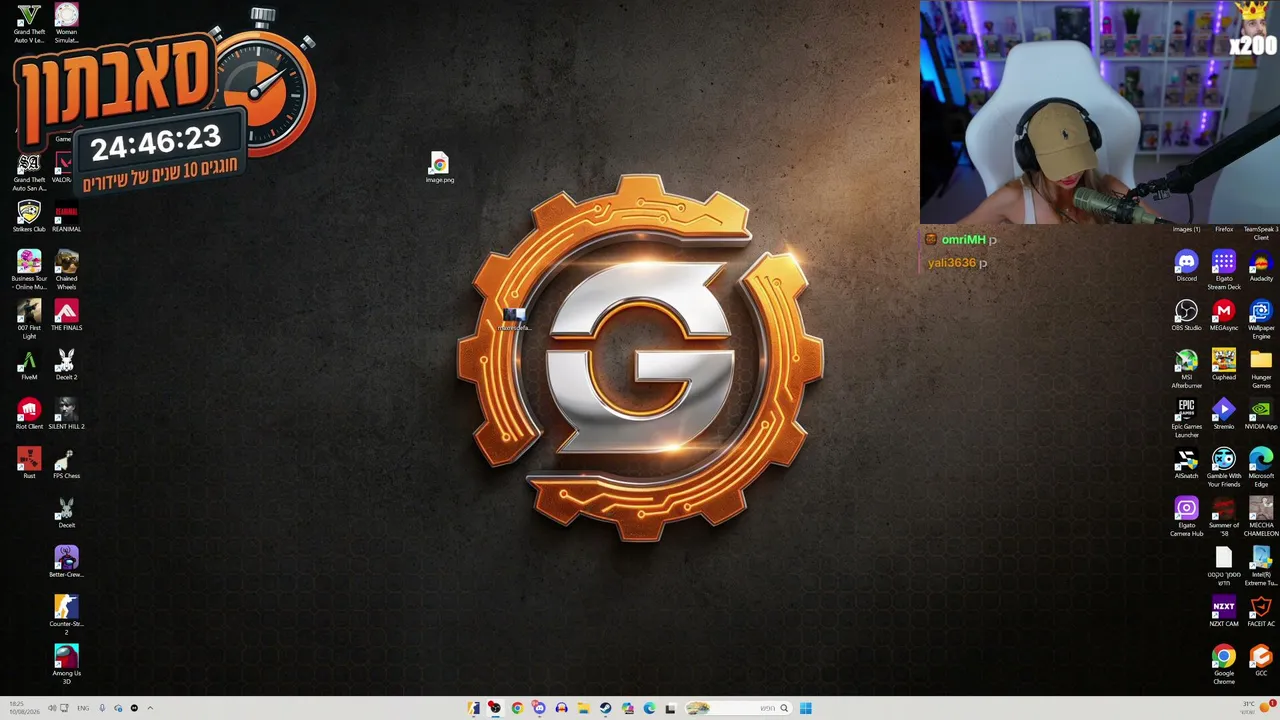
Task: Launch the Riot Client icon
Action: click(29, 414)
